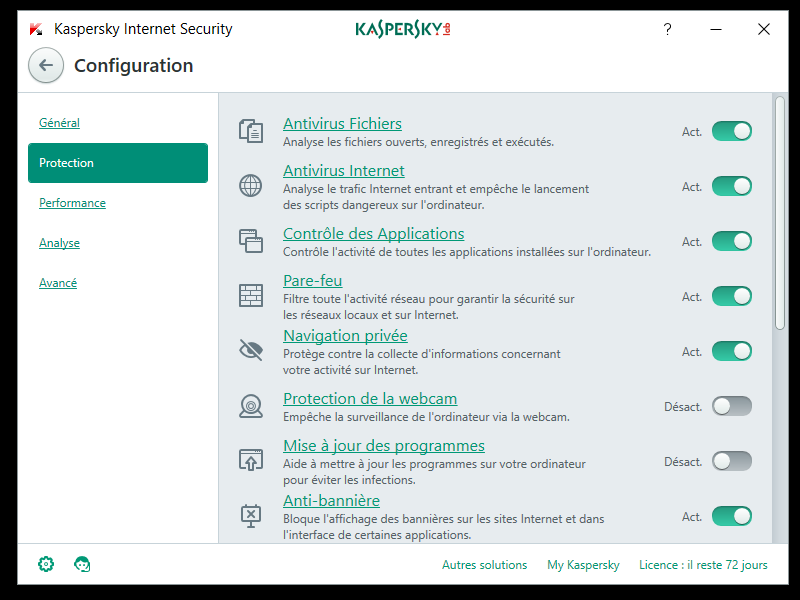Click the Navigation privée crossed-eye icon

click(x=251, y=351)
